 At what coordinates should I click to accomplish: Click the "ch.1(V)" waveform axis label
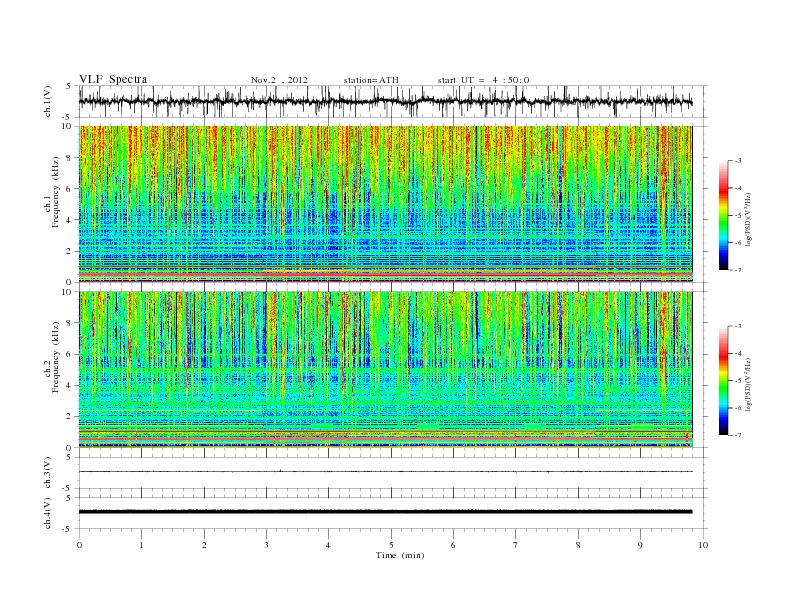click(x=48, y=101)
